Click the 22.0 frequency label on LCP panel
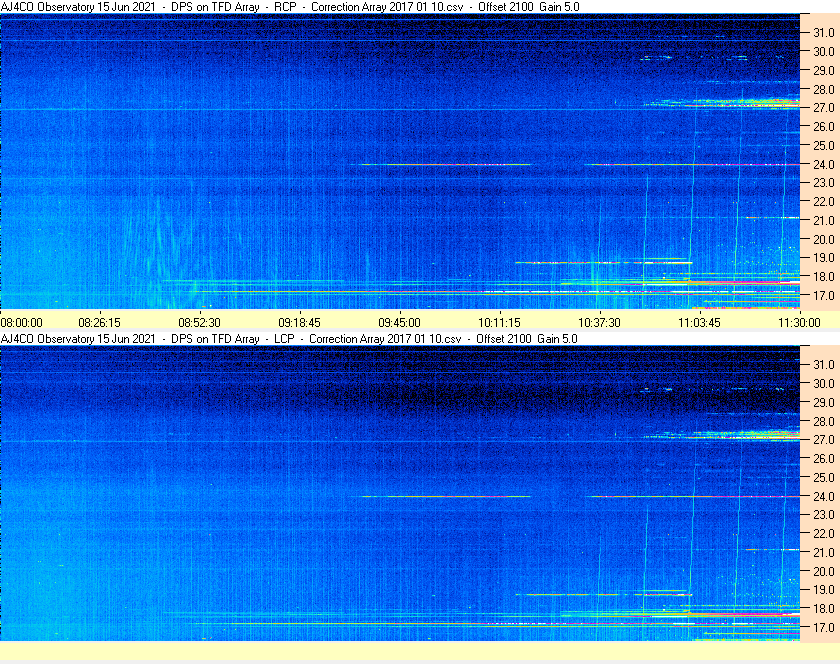 click(823, 533)
